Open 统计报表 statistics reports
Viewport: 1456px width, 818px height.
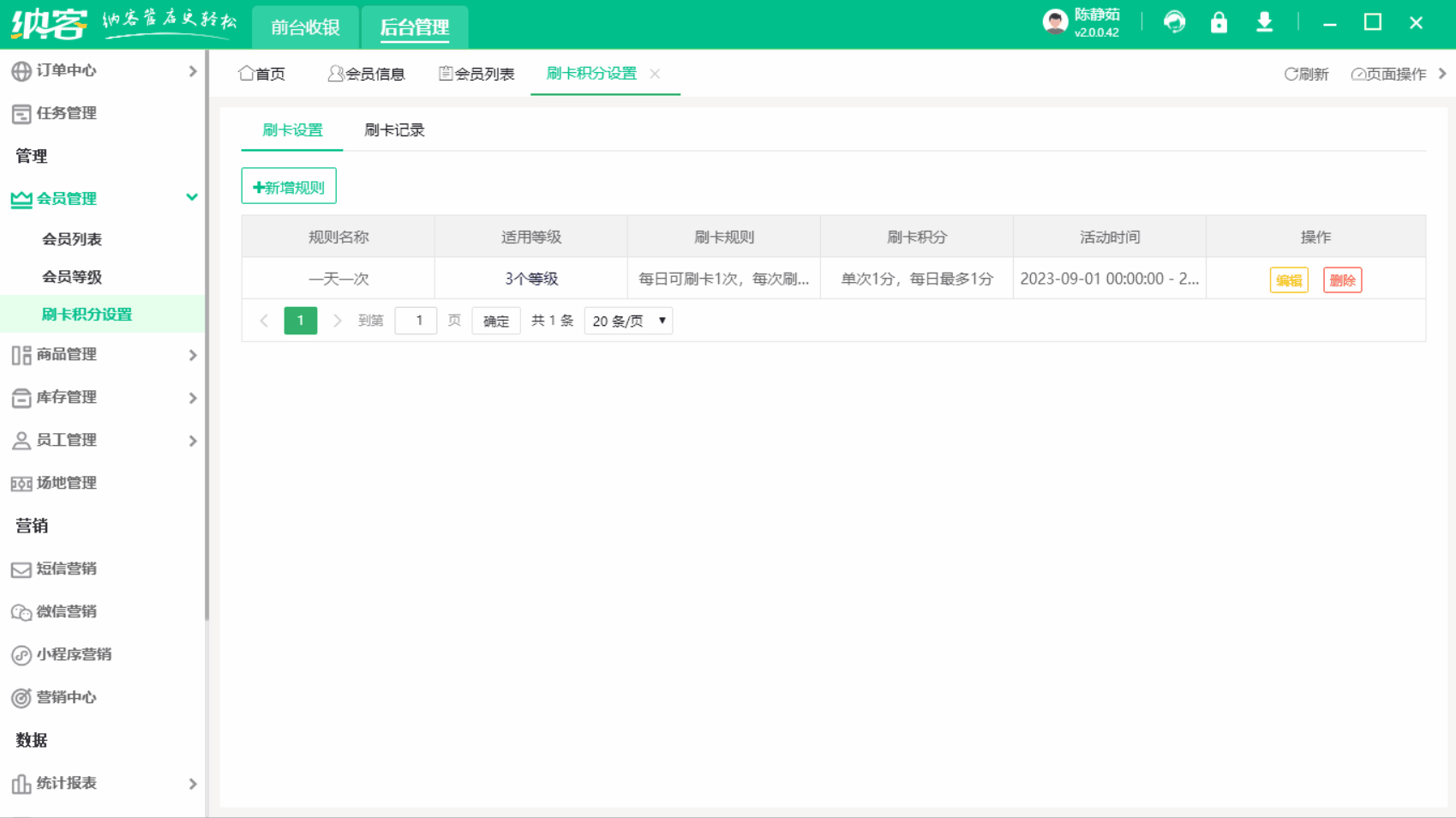(x=65, y=783)
